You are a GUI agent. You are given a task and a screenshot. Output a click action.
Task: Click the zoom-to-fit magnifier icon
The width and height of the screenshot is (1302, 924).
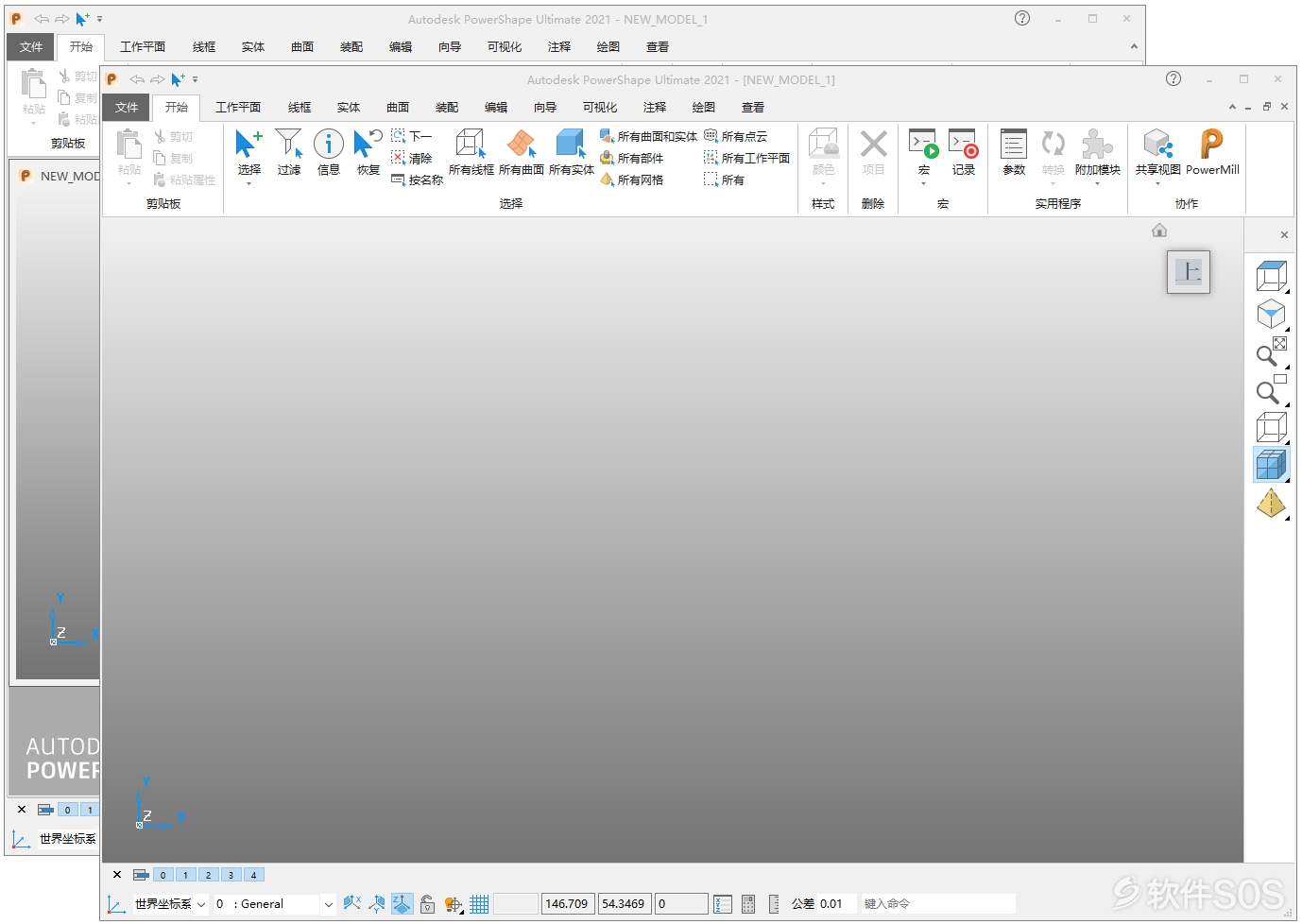click(1272, 351)
